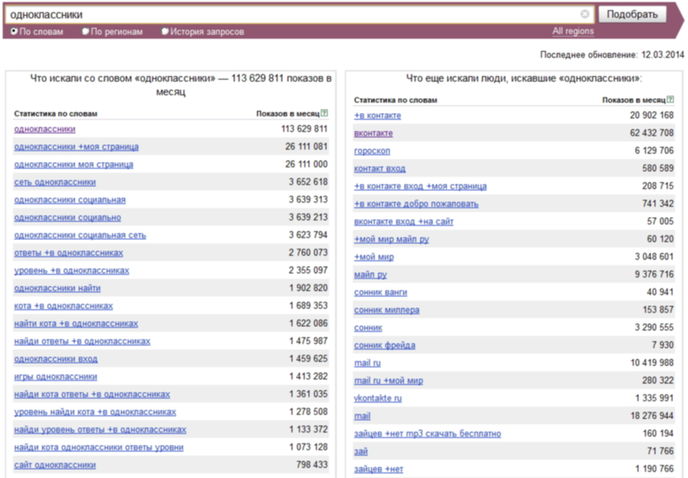
Task: Open 'игры одноклассники' keyword link
Action: click(x=56, y=377)
